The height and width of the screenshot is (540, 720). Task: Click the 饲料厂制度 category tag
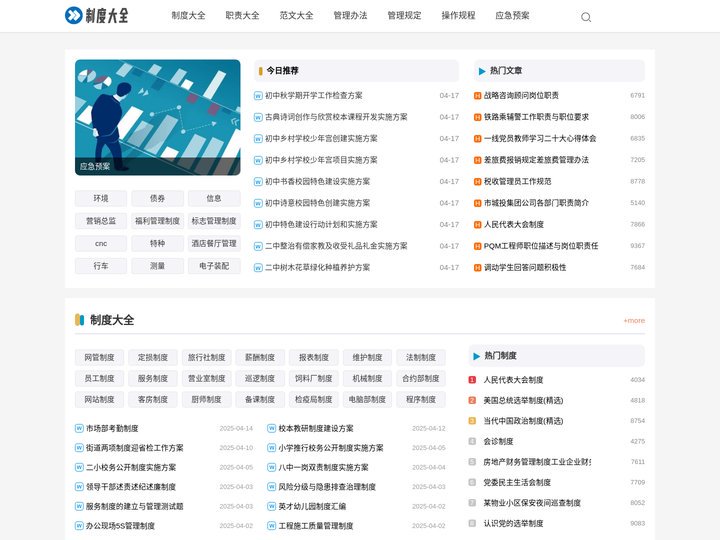[314, 378]
